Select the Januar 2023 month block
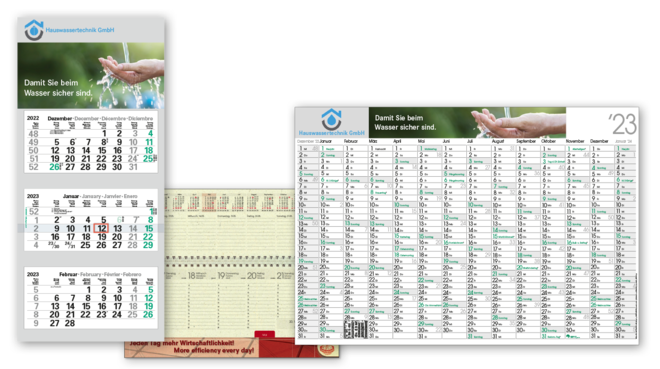The width and height of the screenshot is (660, 369). pyautogui.click(x=91, y=220)
